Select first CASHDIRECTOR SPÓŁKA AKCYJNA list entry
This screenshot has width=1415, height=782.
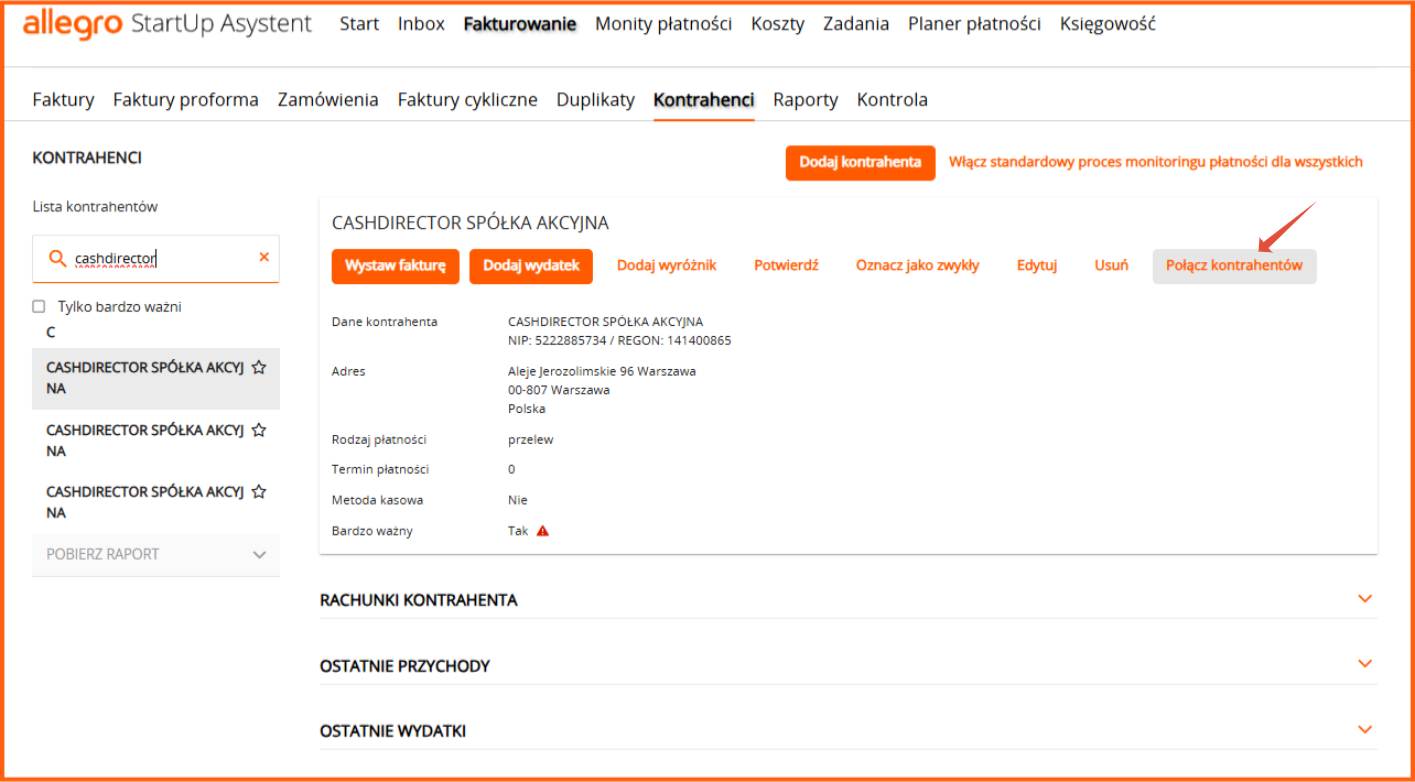(156, 378)
